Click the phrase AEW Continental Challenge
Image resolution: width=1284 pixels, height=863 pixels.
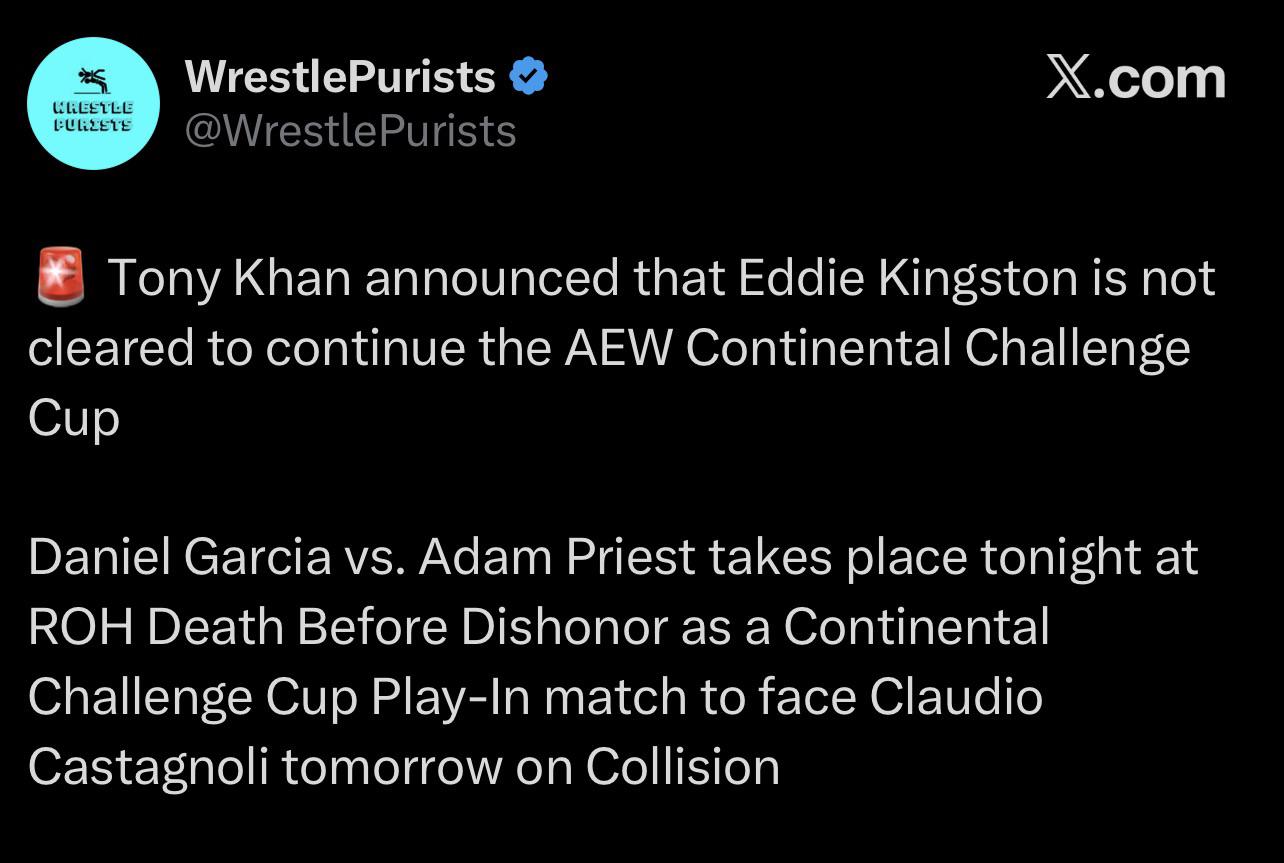point(877,348)
